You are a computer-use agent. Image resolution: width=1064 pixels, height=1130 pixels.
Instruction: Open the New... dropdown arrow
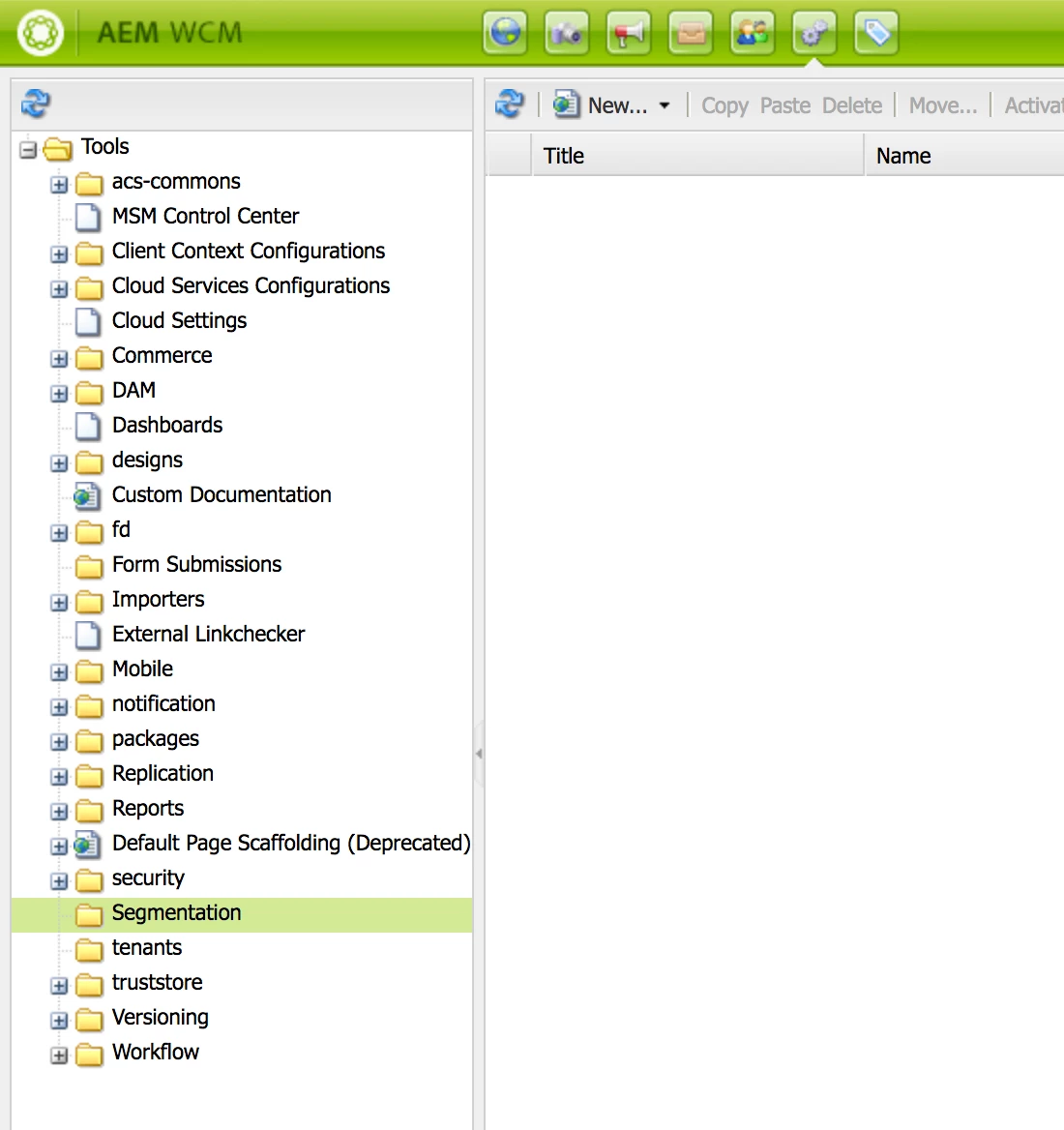click(665, 106)
